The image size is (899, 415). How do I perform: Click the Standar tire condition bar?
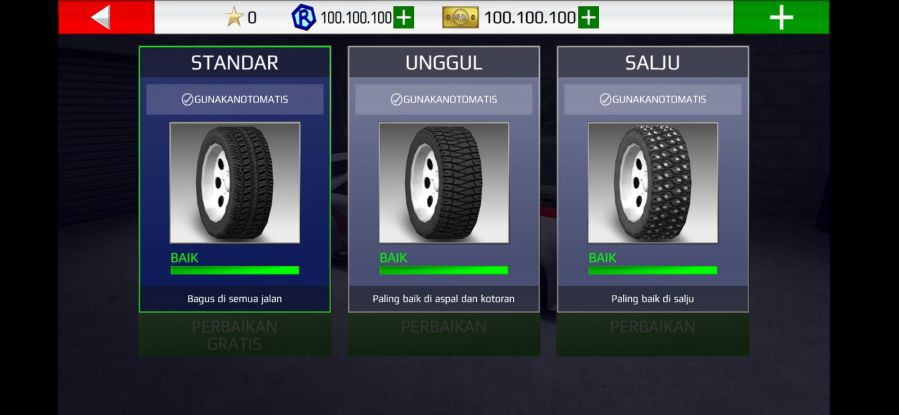(235, 270)
